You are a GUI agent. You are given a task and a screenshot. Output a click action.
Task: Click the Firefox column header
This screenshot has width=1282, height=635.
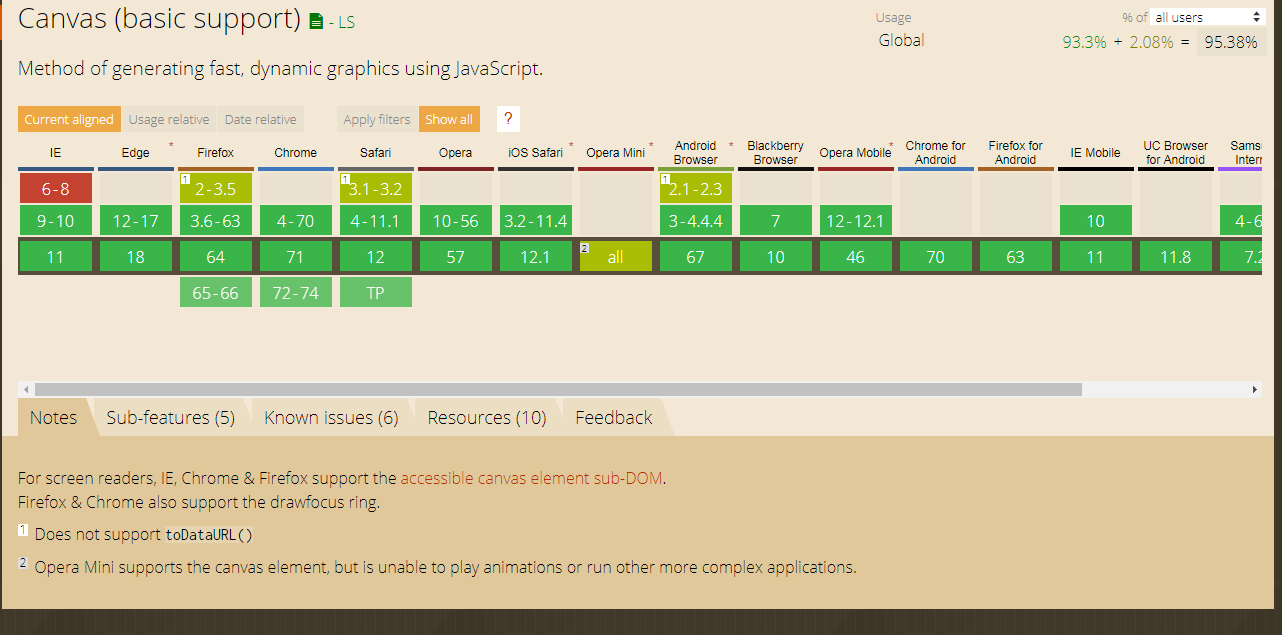[215, 153]
